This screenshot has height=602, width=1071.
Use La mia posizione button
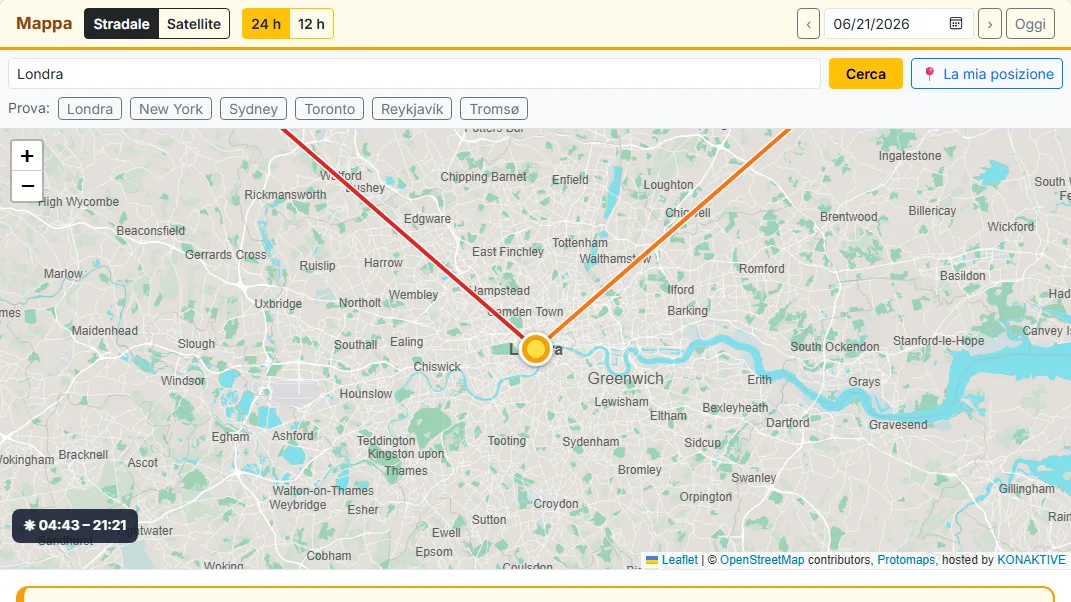pos(987,74)
